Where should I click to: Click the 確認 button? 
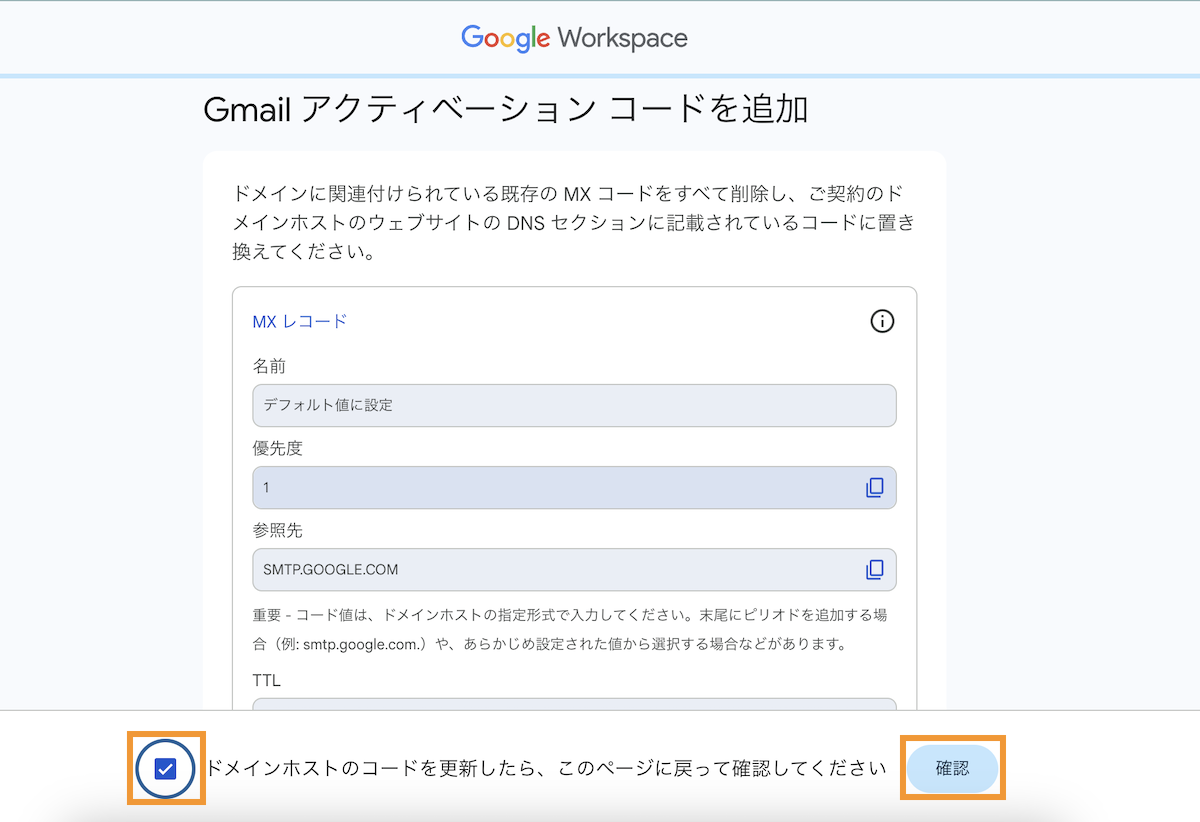point(952,769)
